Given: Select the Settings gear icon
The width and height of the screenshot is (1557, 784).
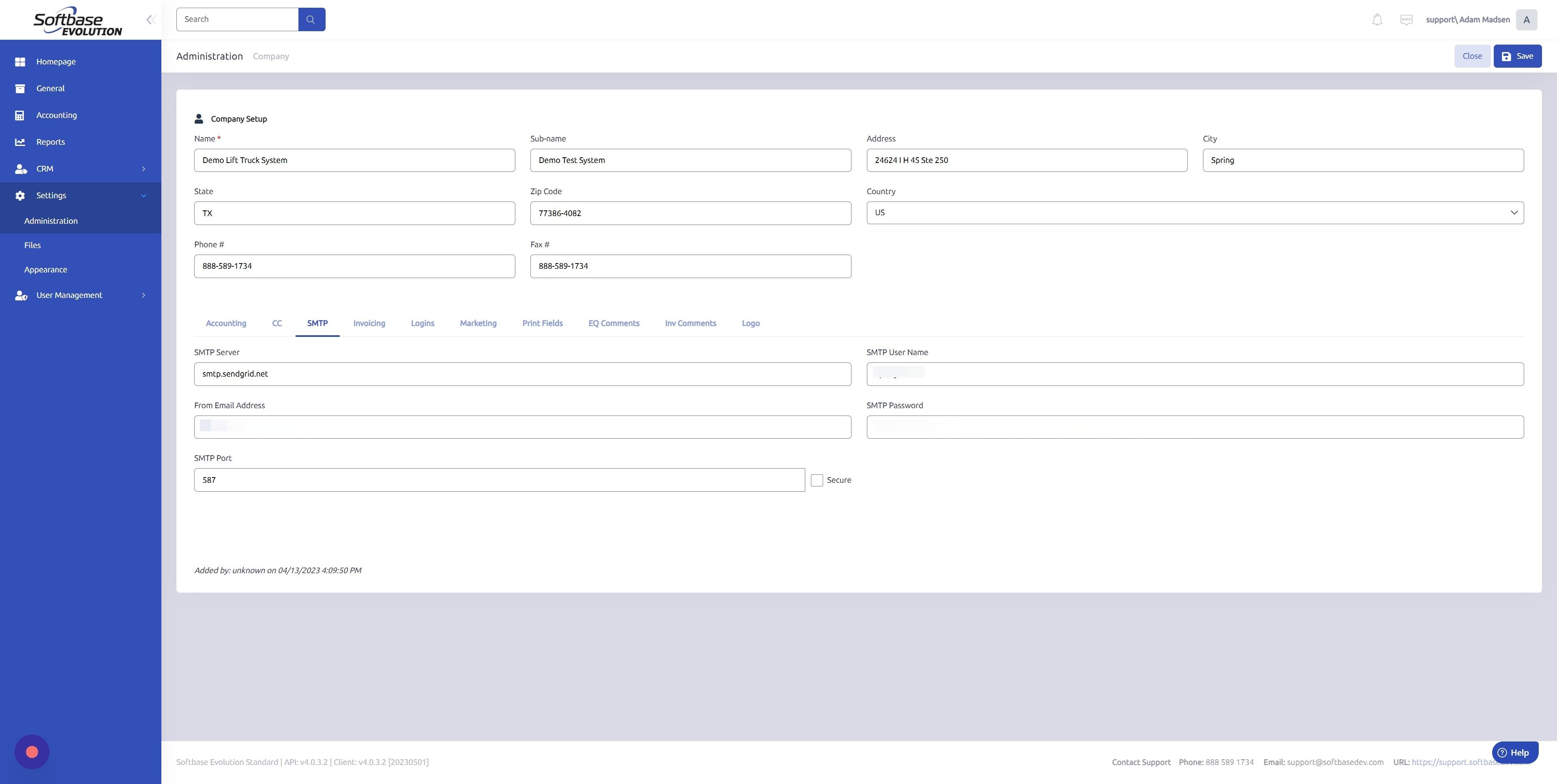Looking at the screenshot, I should tap(20, 195).
